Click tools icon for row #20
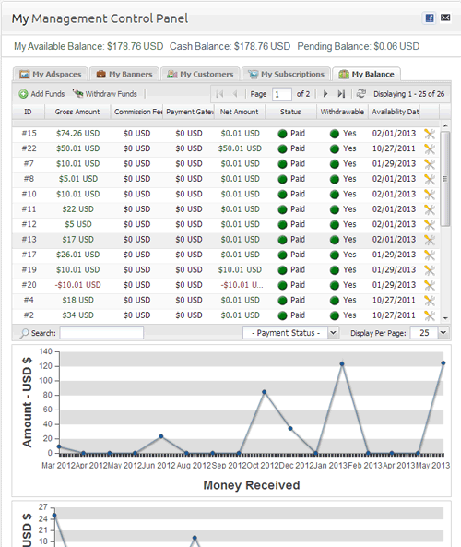The height and width of the screenshot is (547, 461). click(x=430, y=285)
